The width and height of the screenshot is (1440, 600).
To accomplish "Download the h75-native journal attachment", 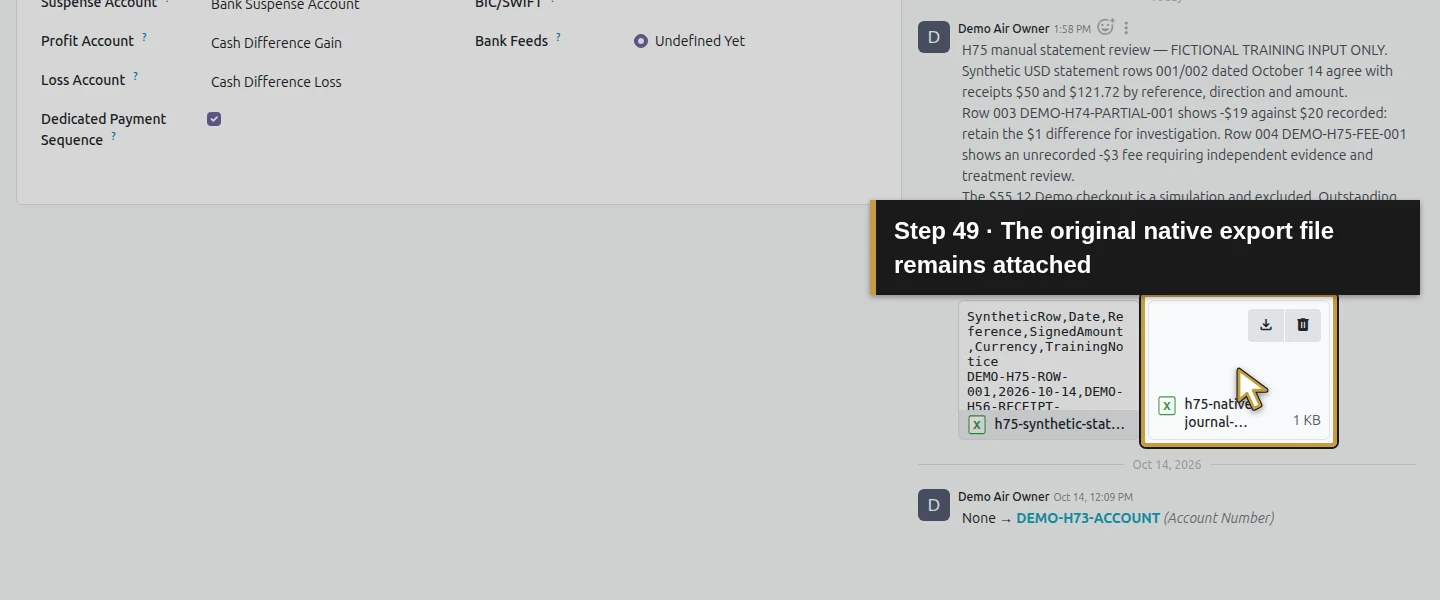I will (1266, 325).
